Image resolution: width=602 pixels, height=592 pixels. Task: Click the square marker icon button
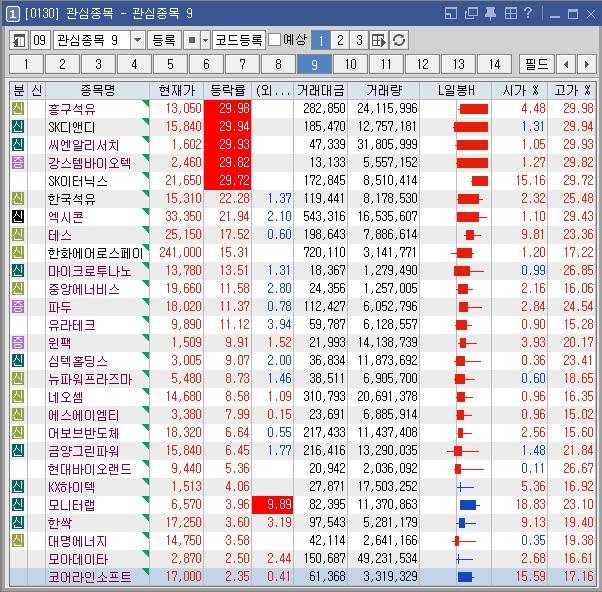tap(192, 40)
